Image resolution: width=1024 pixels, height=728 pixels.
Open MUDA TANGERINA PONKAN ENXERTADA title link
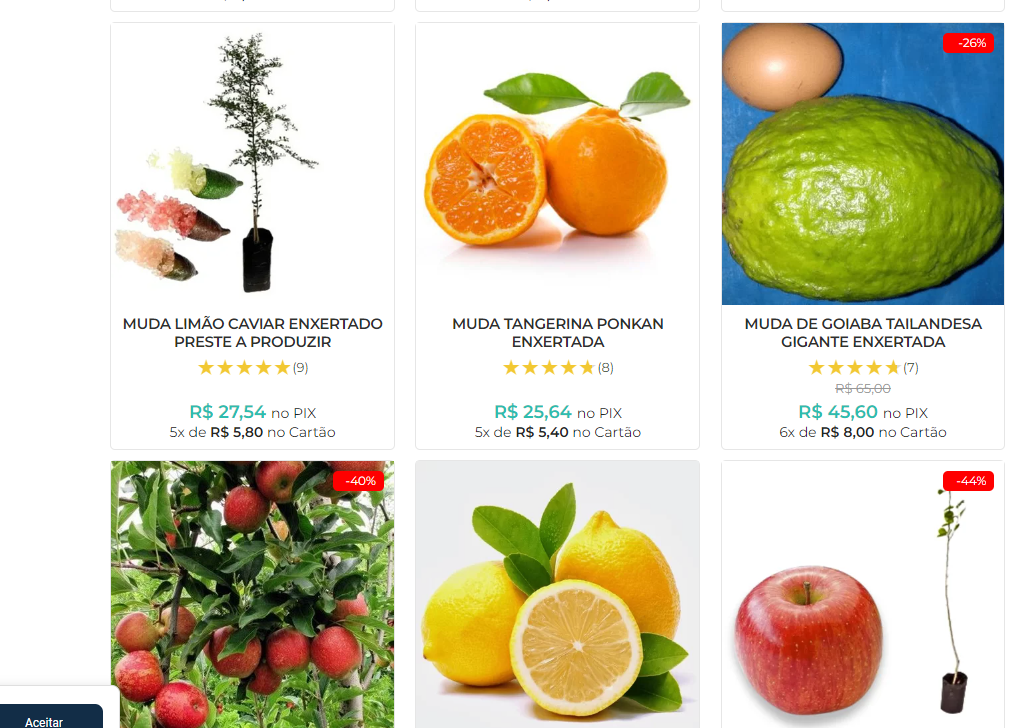[x=558, y=333]
